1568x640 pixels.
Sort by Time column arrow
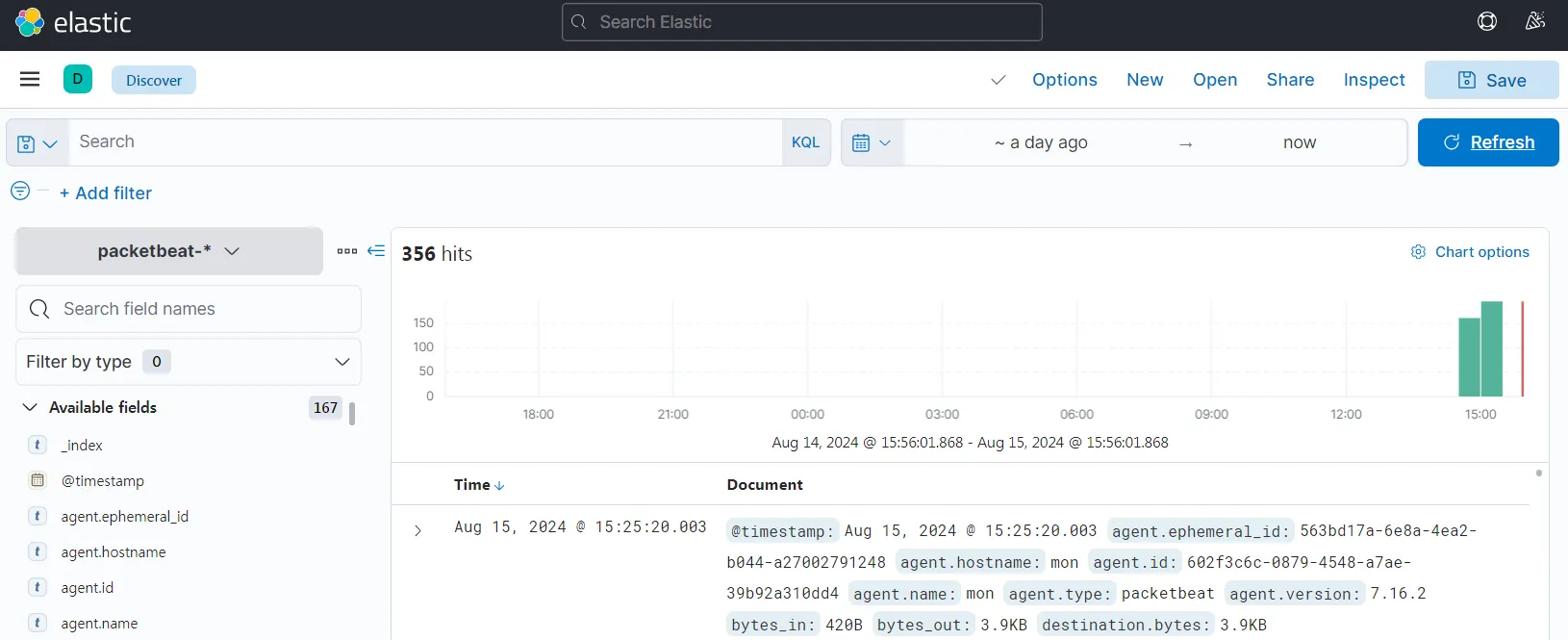(499, 485)
